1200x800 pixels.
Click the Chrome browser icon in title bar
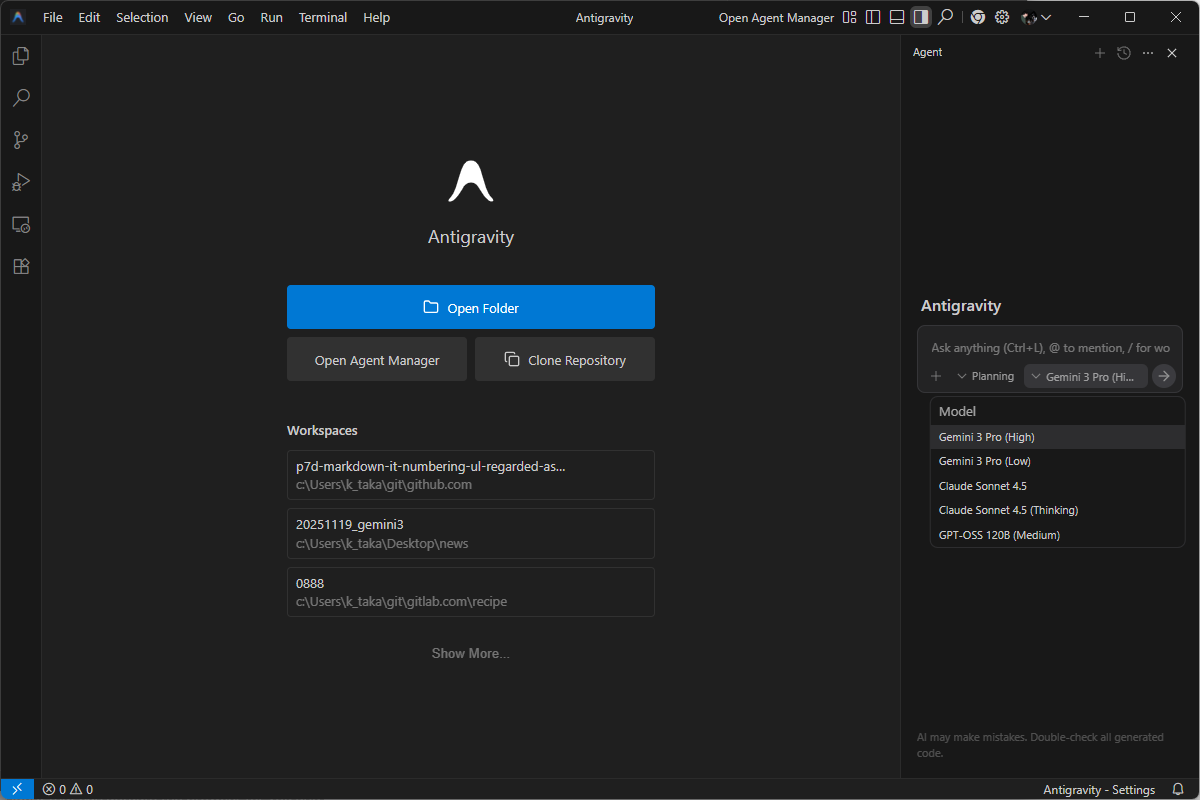pyautogui.click(x=977, y=17)
